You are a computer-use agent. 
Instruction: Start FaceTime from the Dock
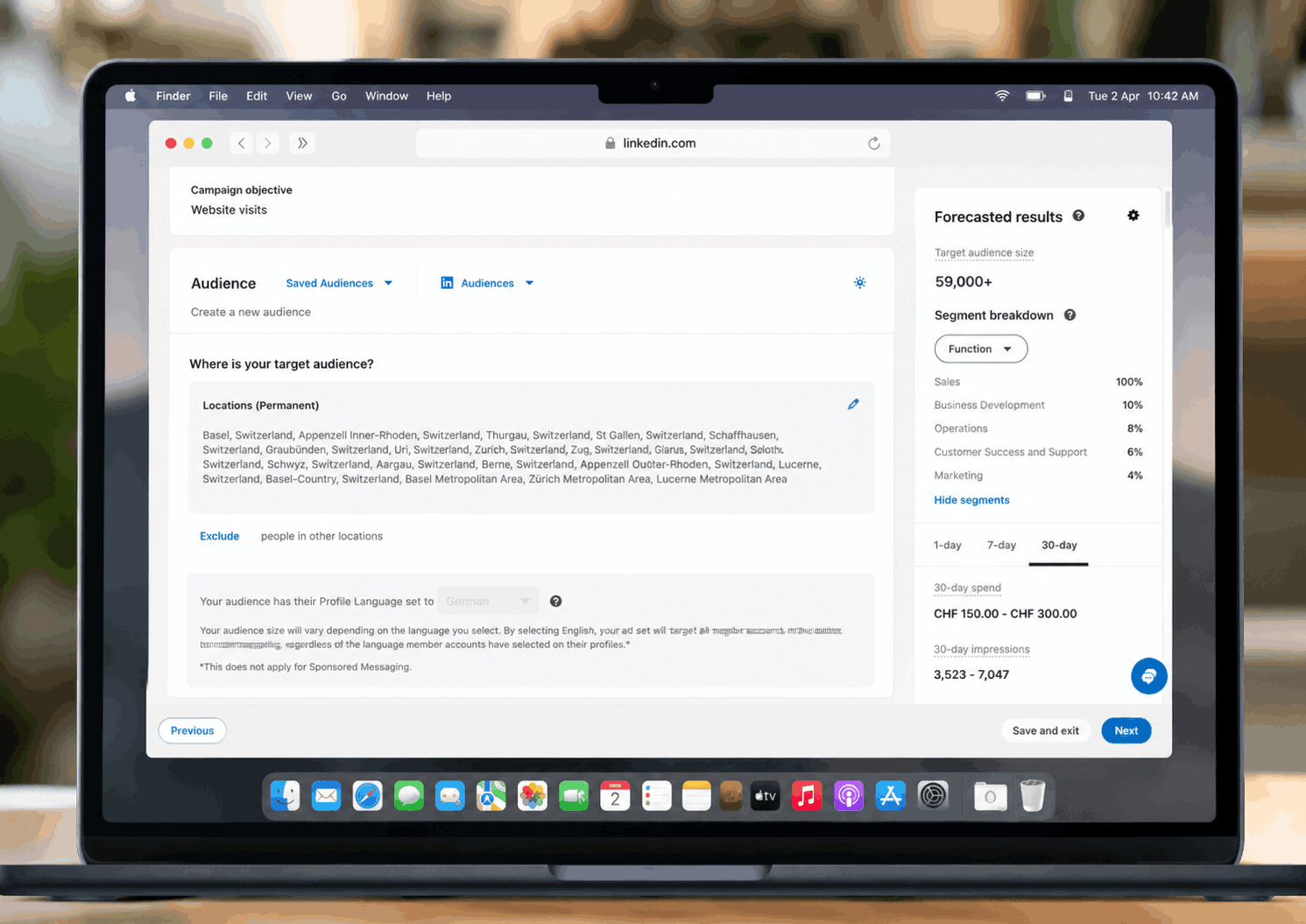coord(574,795)
